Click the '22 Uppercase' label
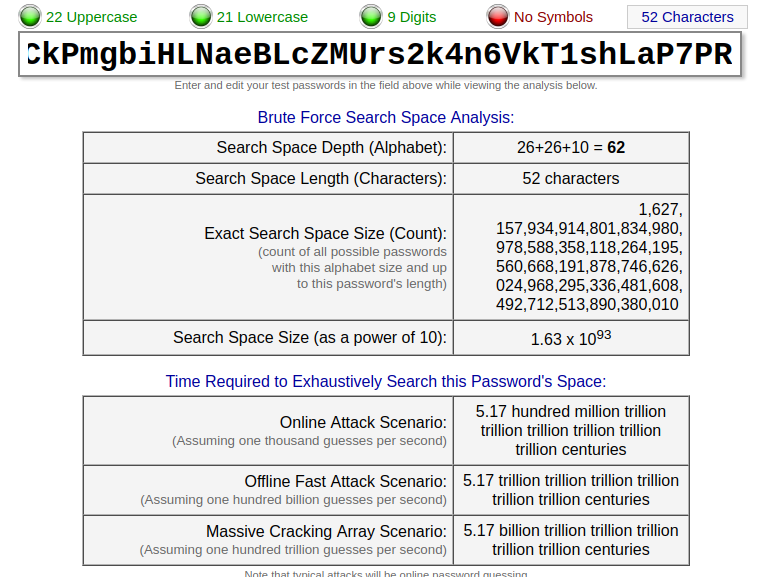The height and width of the screenshot is (577, 760). (x=92, y=17)
